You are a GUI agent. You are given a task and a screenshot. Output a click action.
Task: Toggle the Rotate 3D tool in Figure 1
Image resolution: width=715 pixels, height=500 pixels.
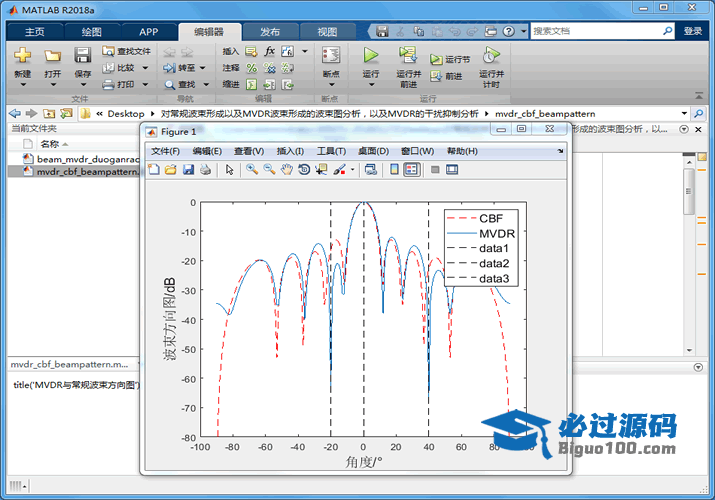click(x=304, y=170)
